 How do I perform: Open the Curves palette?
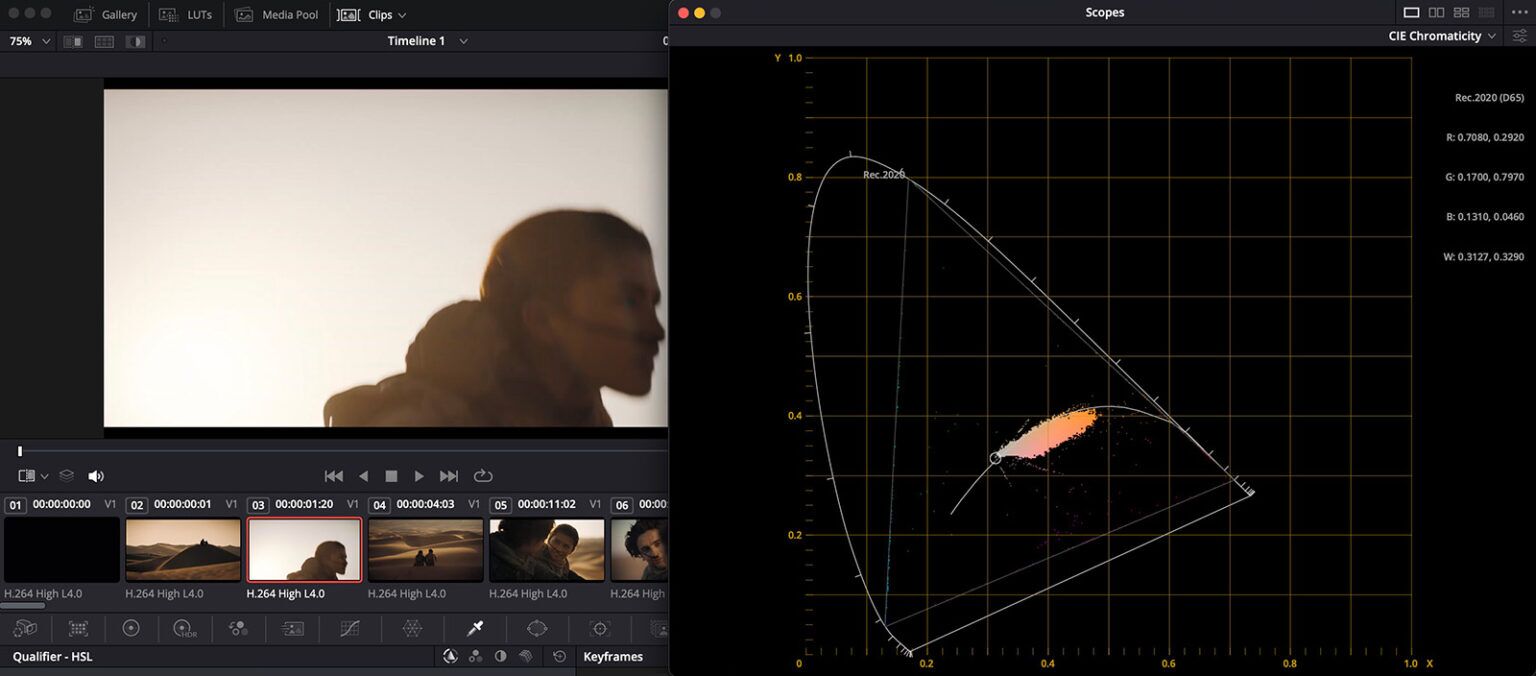coord(349,628)
